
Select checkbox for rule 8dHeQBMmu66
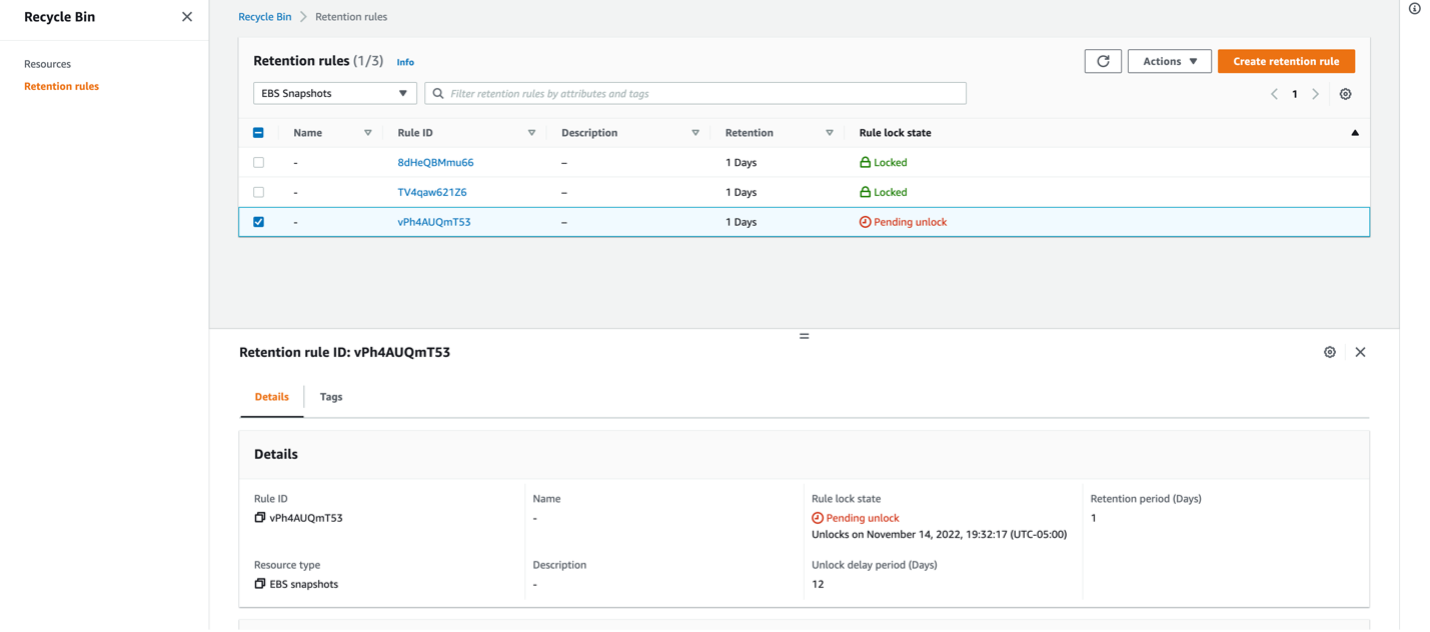point(259,162)
